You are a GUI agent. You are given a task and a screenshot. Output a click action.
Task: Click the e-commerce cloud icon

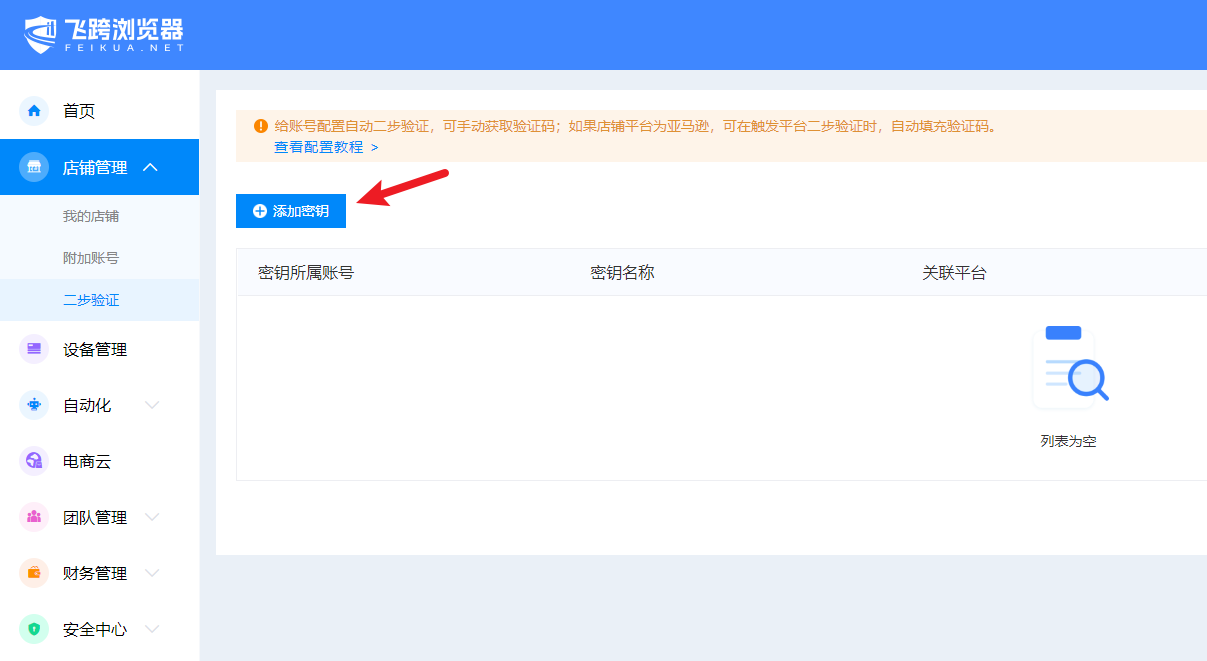point(34,461)
